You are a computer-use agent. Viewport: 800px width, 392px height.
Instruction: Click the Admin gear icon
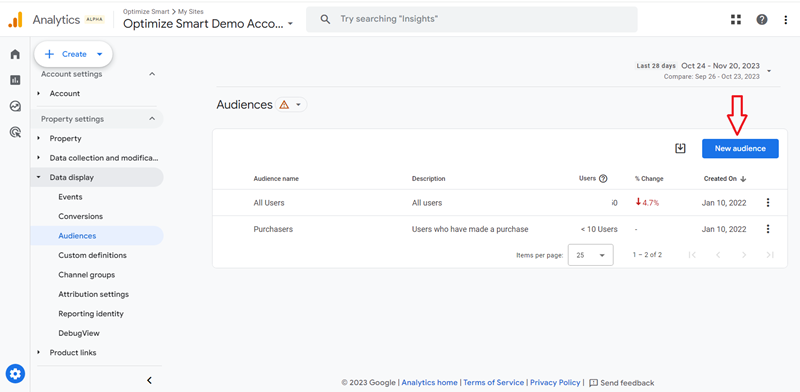tap(15, 374)
